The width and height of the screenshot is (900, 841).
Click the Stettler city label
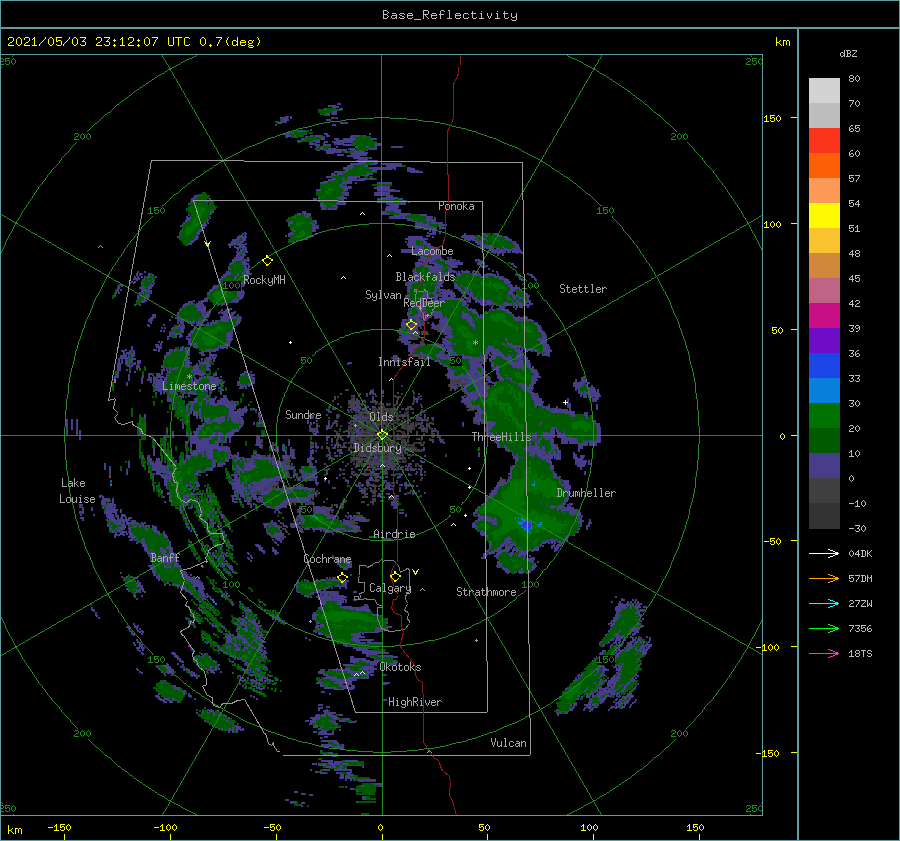(583, 289)
